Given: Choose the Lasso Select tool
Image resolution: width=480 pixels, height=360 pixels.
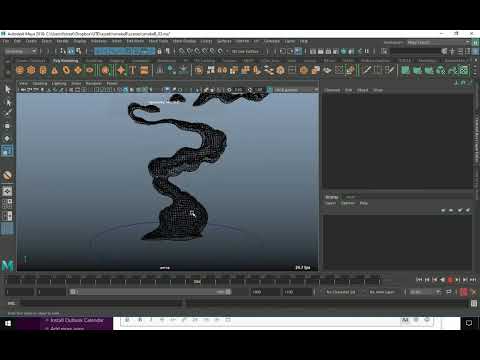Looking at the screenshot, I should tap(8, 102).
